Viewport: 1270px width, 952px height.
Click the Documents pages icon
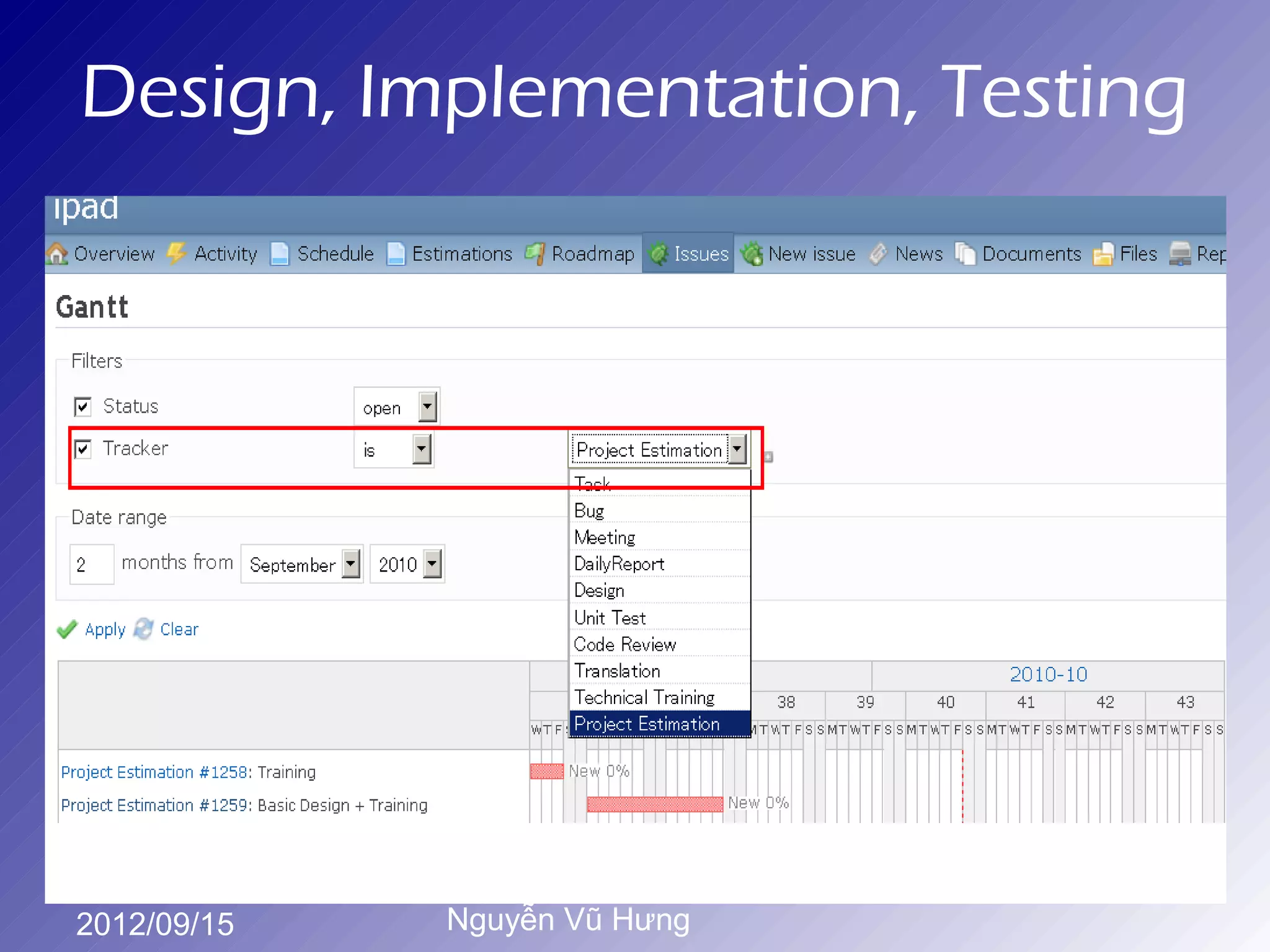tap(965, 253)
